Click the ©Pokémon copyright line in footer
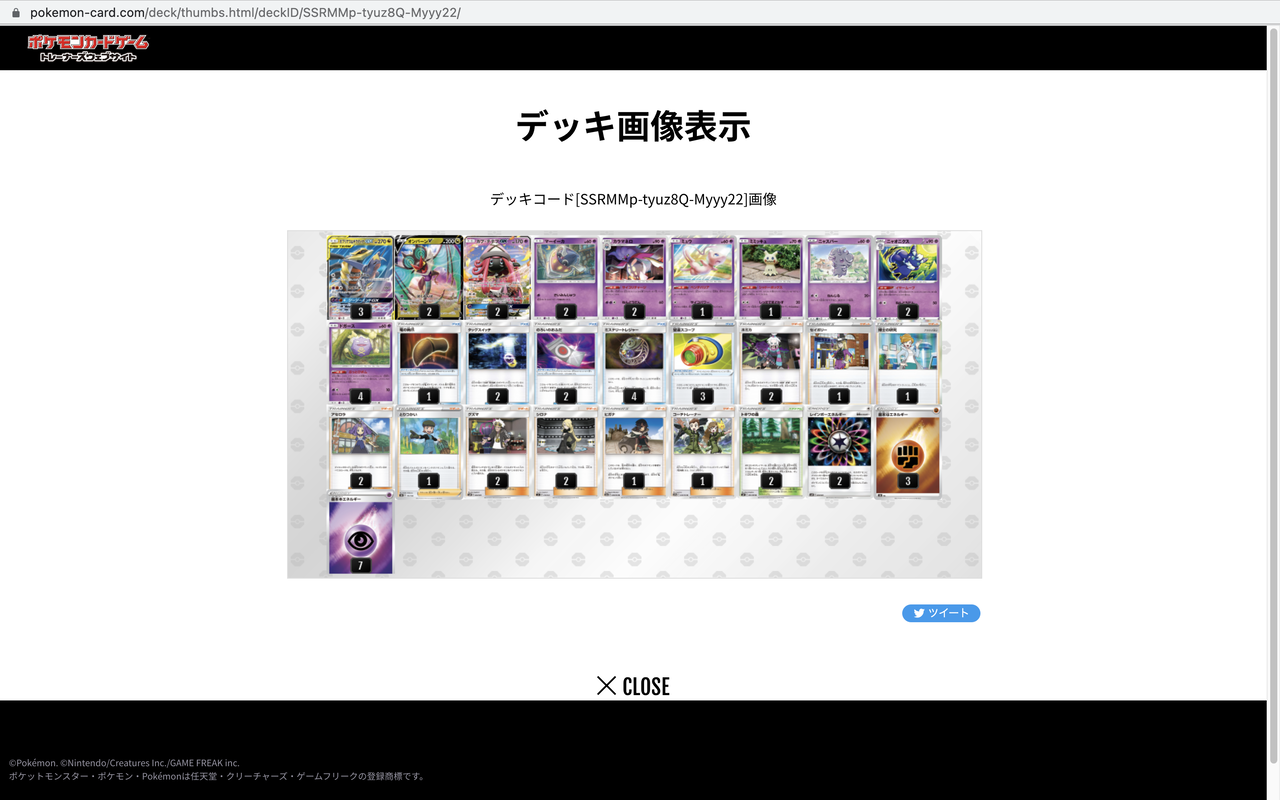This screenshot has height=800, width=1280. pyautogui.click(x=124, y=762)
